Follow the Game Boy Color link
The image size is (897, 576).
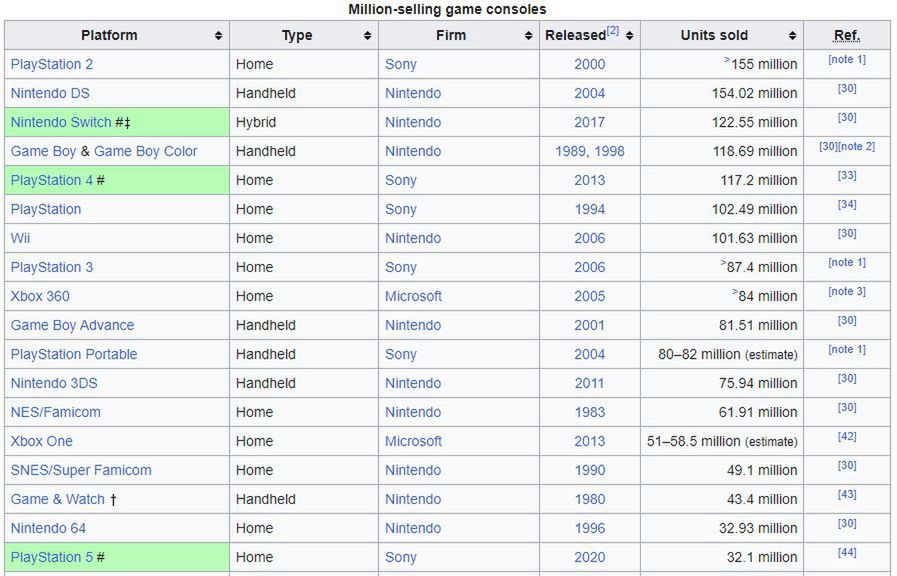pyautogui.click(x=145, y=152)
